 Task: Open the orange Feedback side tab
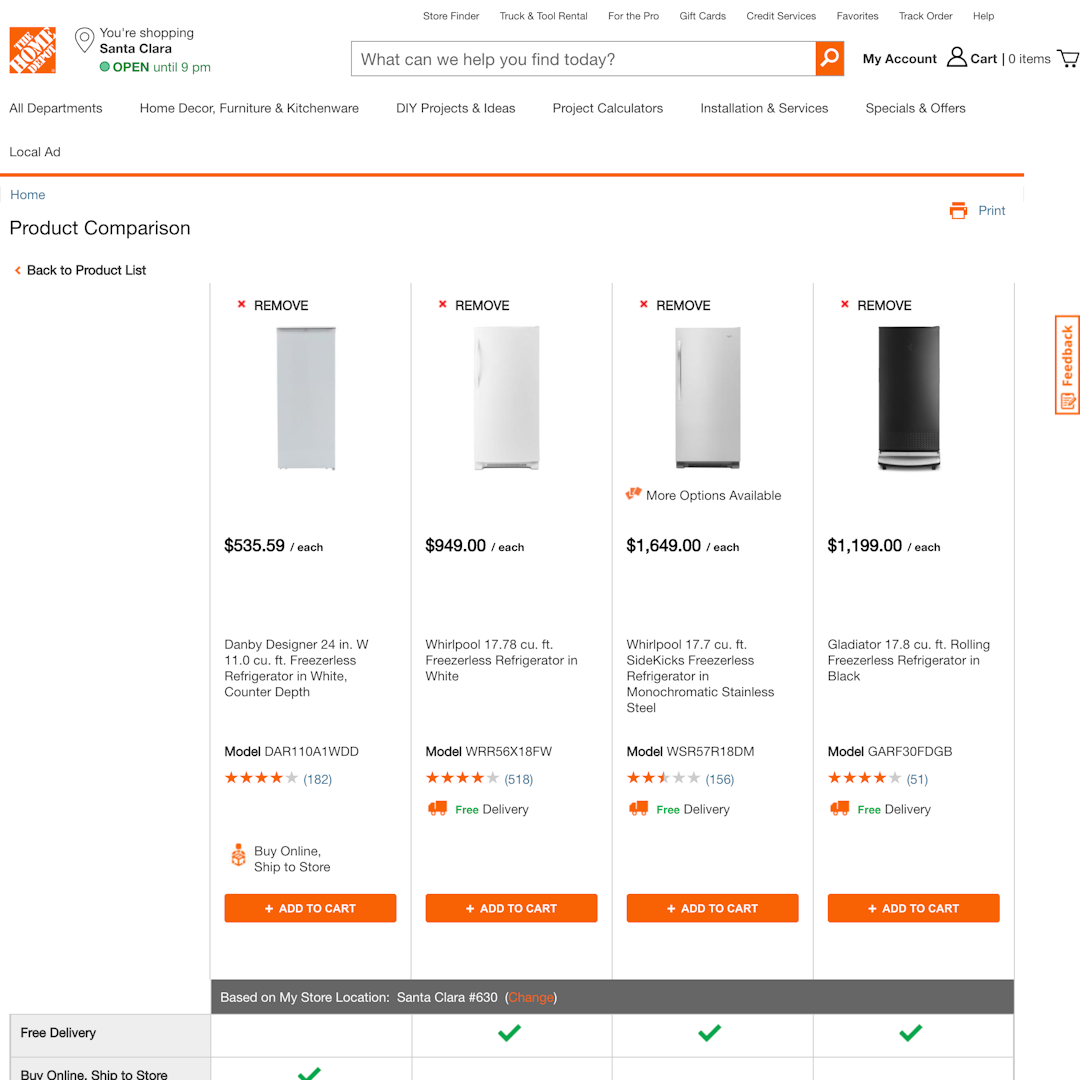pyautogui.click(x=1066, y=364)
